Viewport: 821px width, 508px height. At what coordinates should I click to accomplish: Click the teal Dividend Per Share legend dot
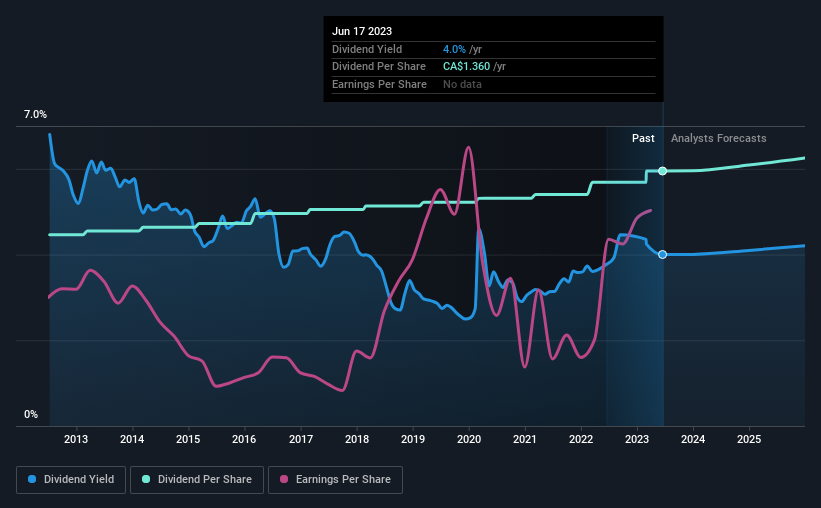point(146,479)
